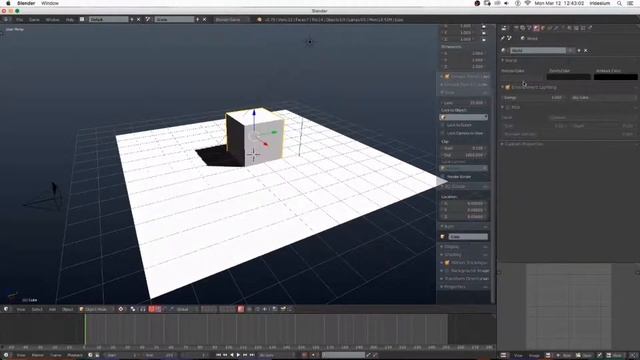This screenshot has width=640, height=360.
Task: Open macOS Window menu in the menu bar
Action: pos(50,3)
